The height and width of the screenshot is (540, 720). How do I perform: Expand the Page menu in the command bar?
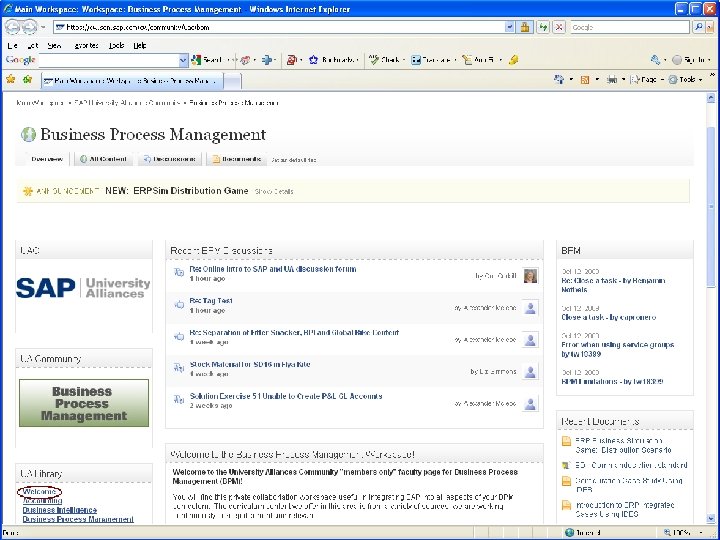[x=646, y=79]
